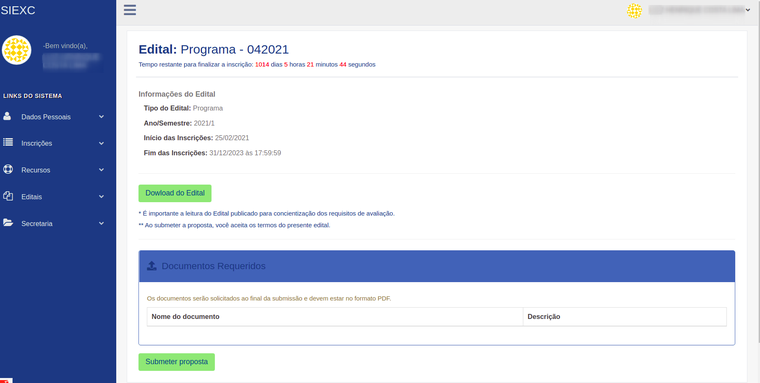Viewport: 760px width, 383px height.
Task: Click the Editais copy icon
Action: pyautogui.click(x=8, y=196)
